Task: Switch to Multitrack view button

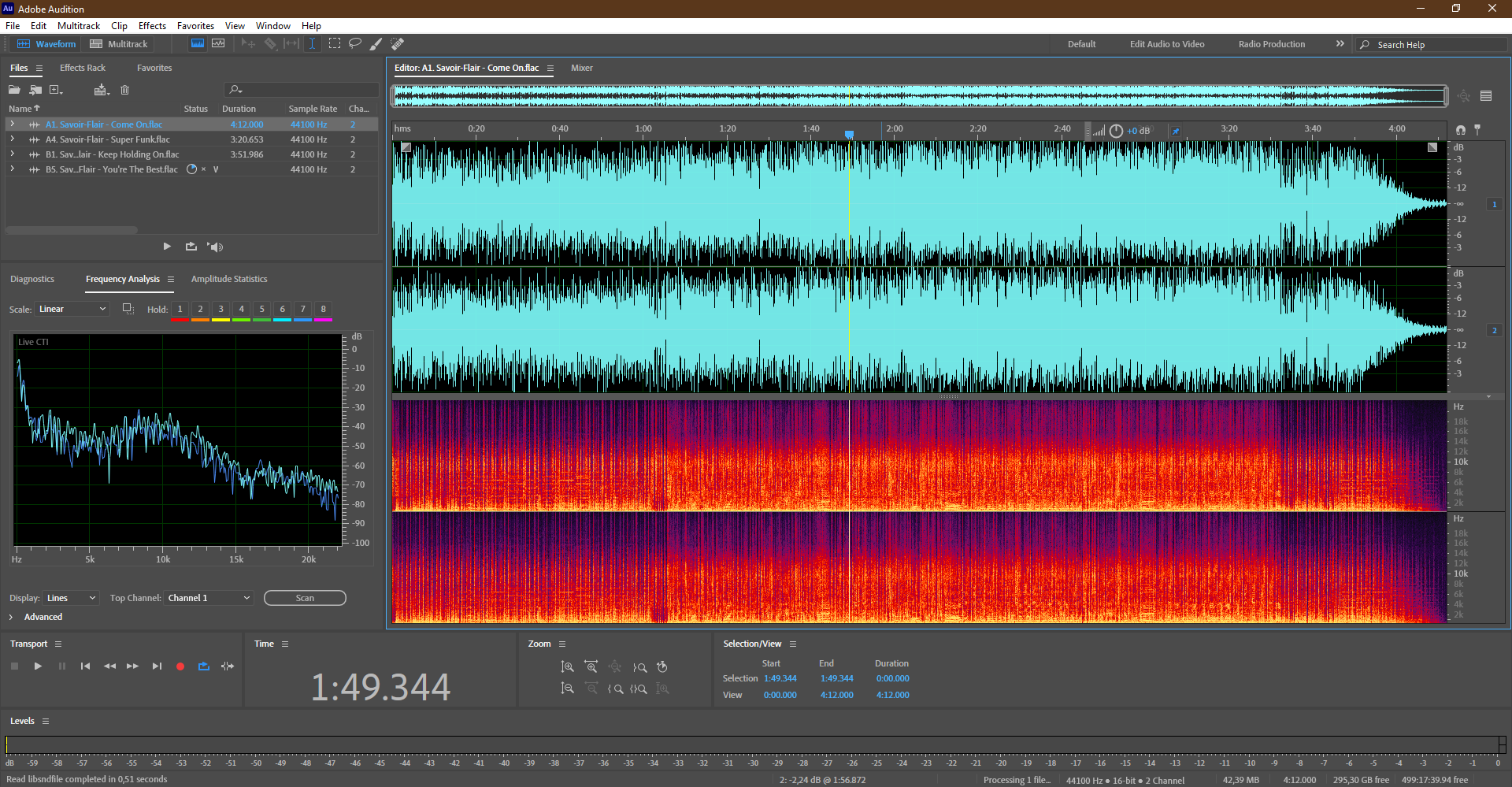Action: [119, 43]
